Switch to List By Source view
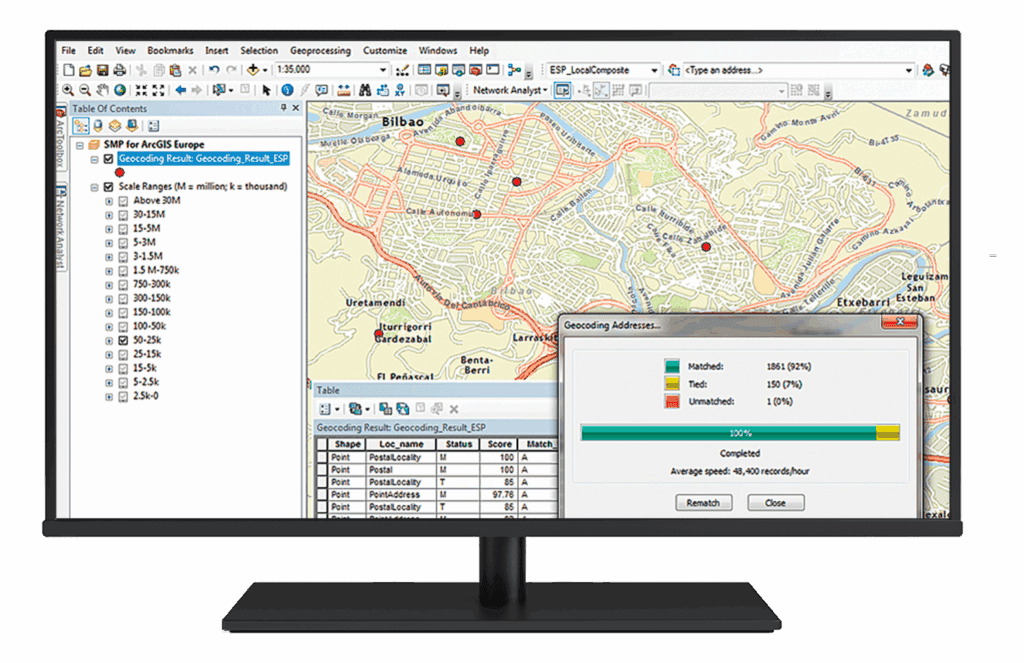 tap(98, 125)
